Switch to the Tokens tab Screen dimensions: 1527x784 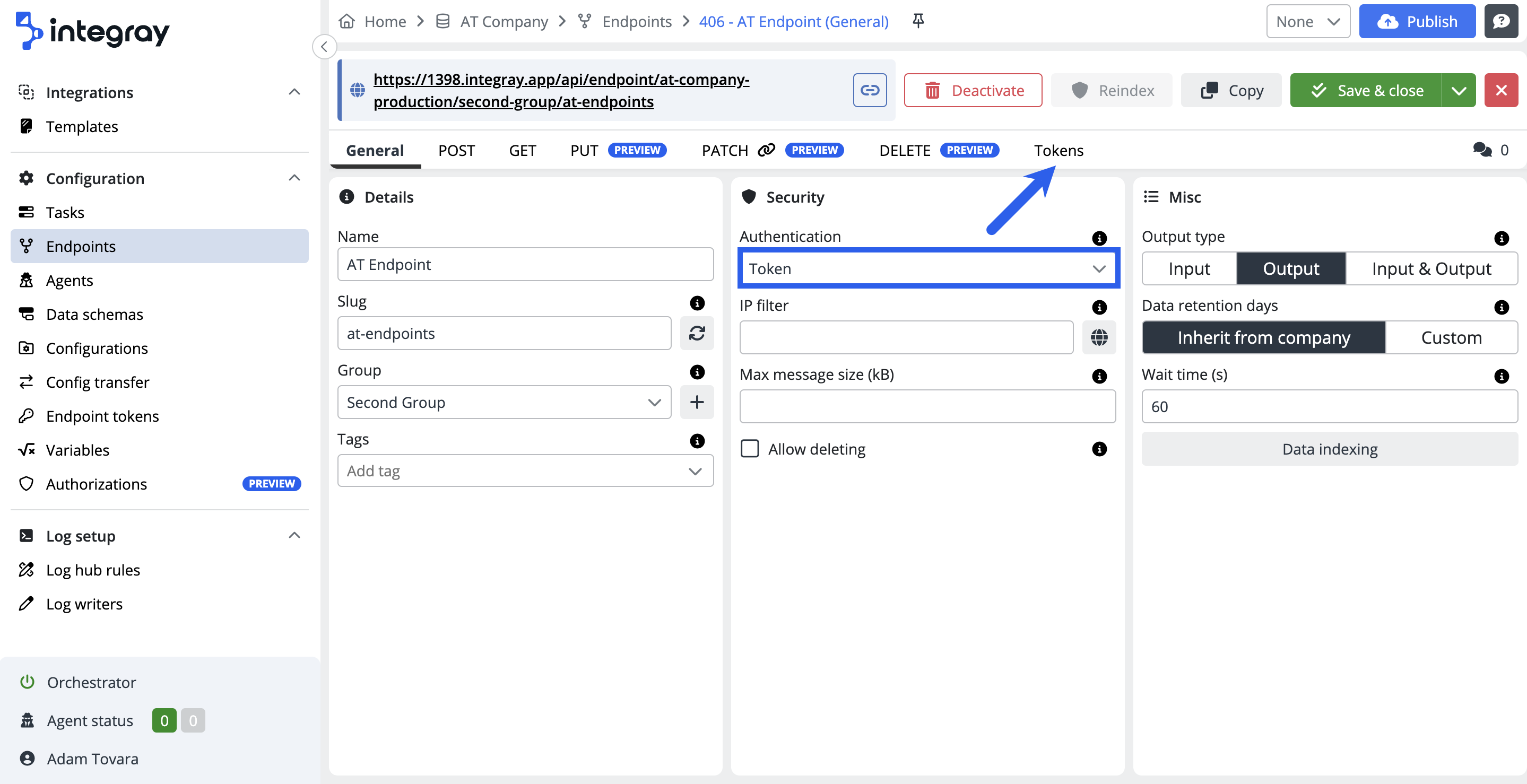tap(1058, 150)
